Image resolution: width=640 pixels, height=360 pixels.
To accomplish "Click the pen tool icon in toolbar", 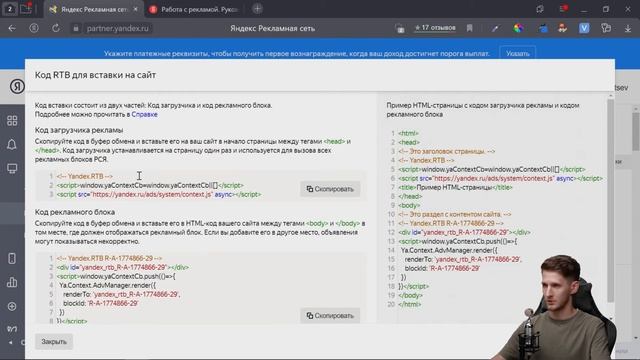I will 495,29.
